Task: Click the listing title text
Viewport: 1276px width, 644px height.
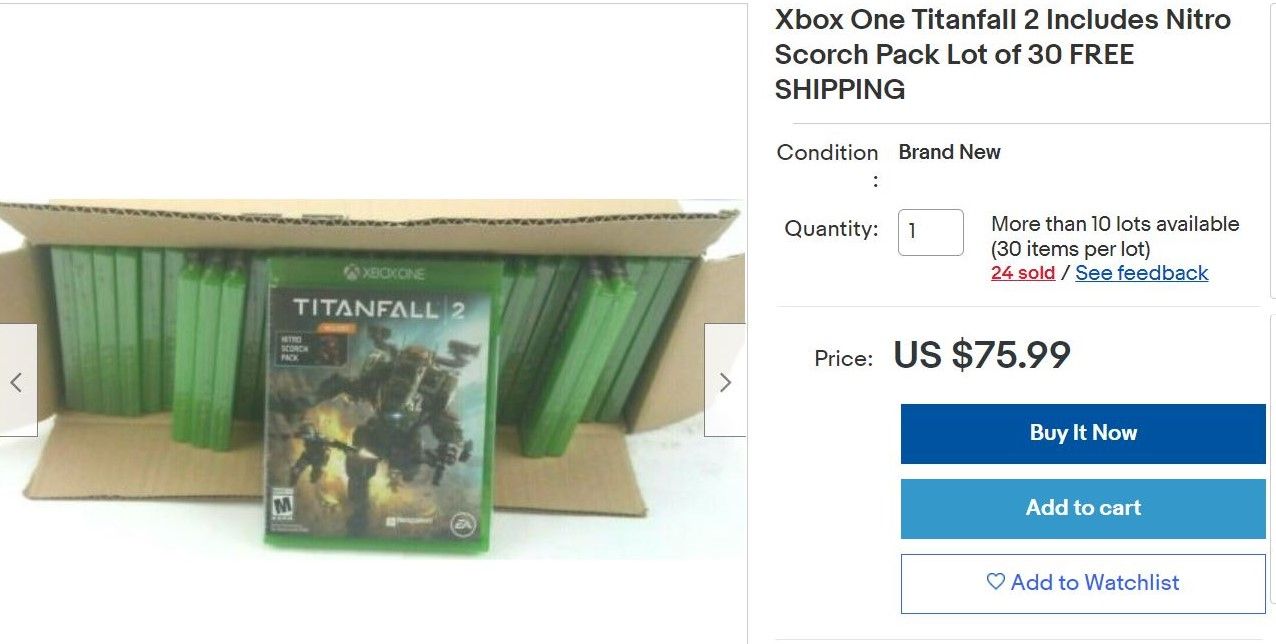Action: [1003, 54]
